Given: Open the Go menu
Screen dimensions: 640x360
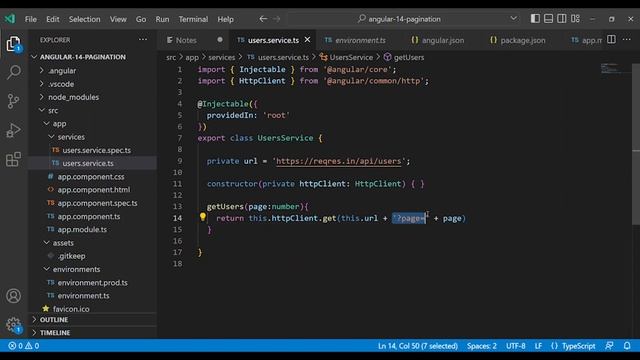Looking at the screenshot, I should coord(141,19).
